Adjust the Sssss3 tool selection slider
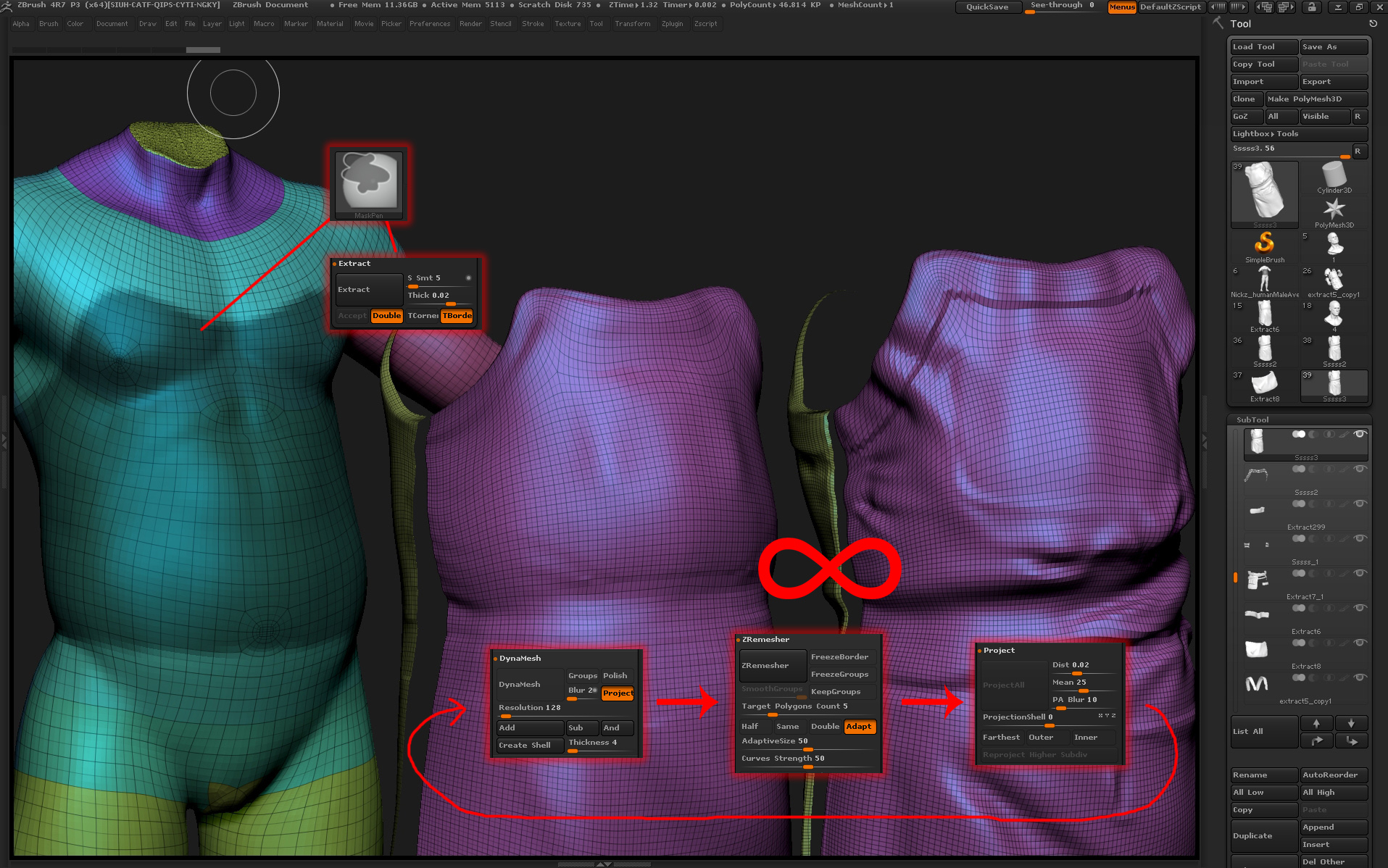The width and height of the screenshot is (1388, 868). pyautogui.click(x=1291, y=151)
